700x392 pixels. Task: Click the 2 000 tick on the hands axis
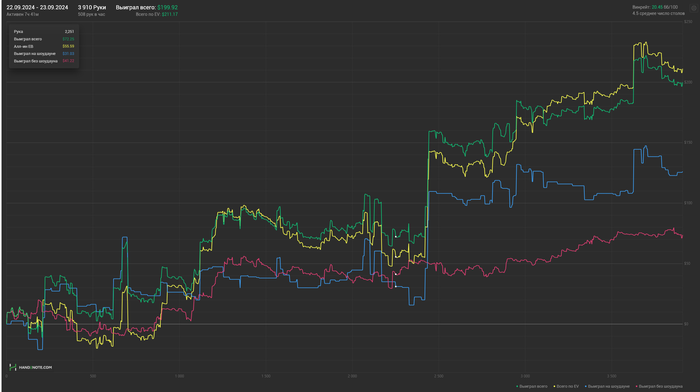click(x=352, y=376)
